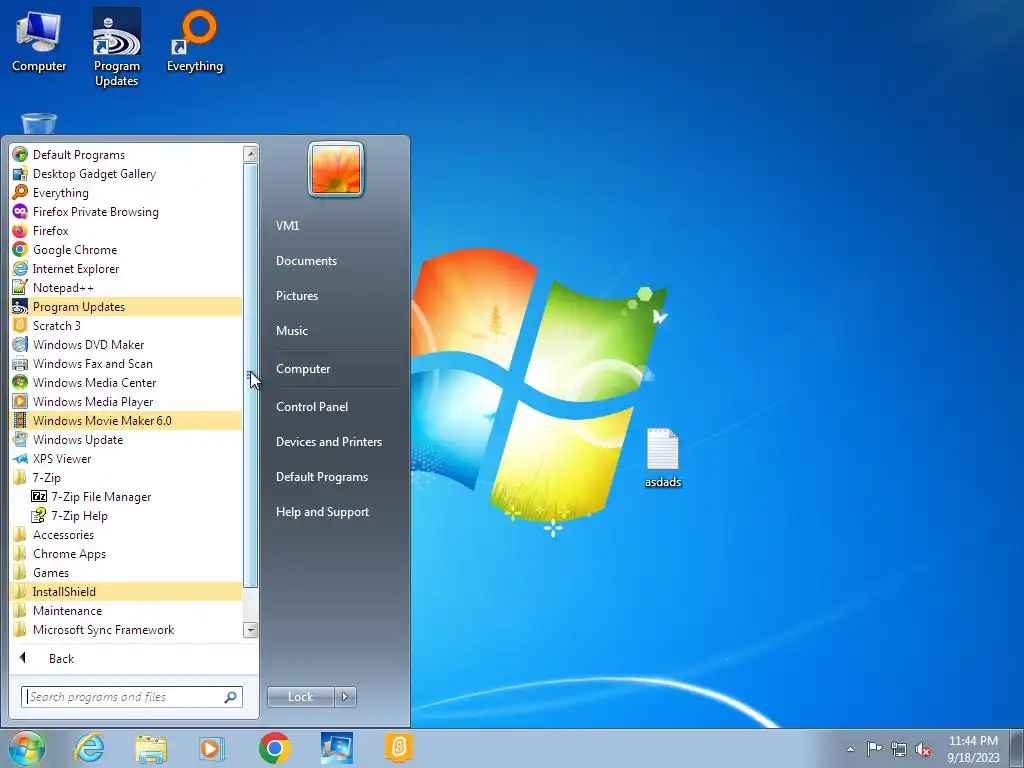
Task: Open Devices and Printers
Action: [336, 441]
